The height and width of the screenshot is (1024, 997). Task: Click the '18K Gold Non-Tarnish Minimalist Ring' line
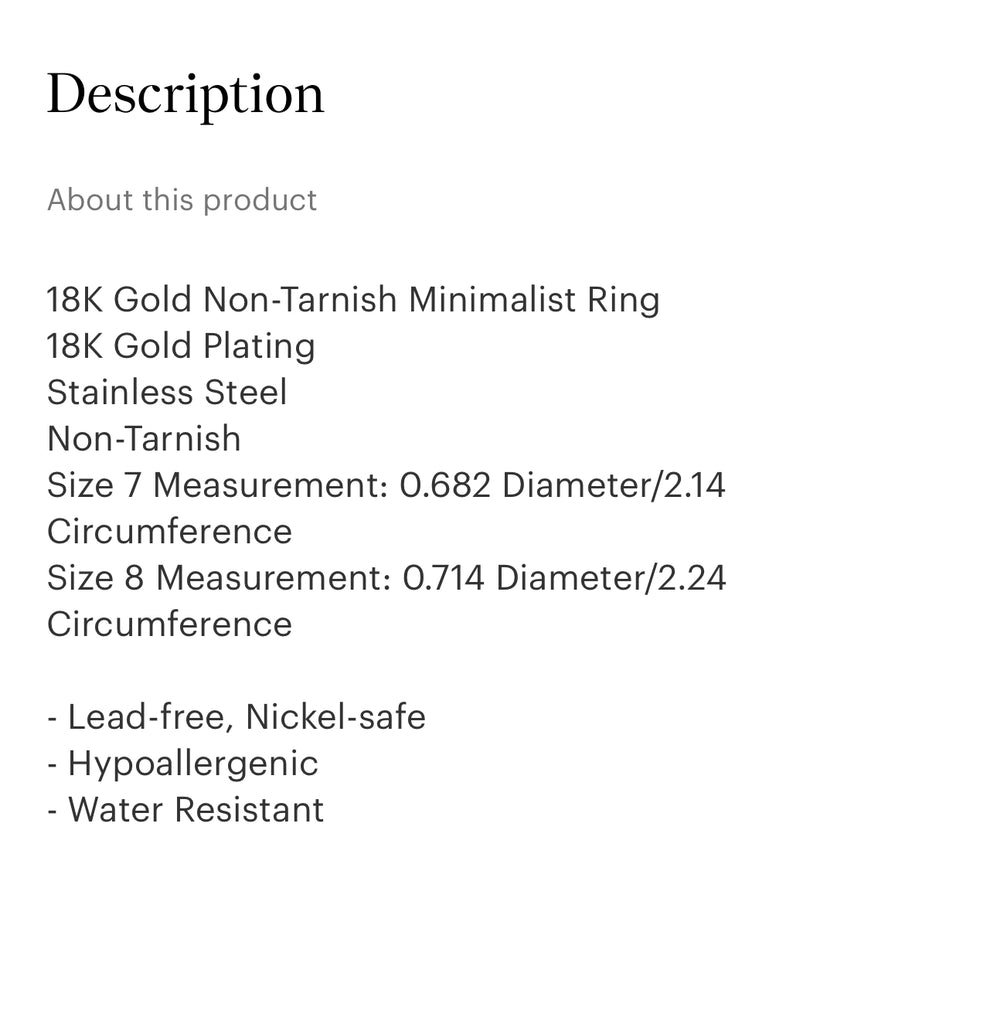[x=353, y=300]
